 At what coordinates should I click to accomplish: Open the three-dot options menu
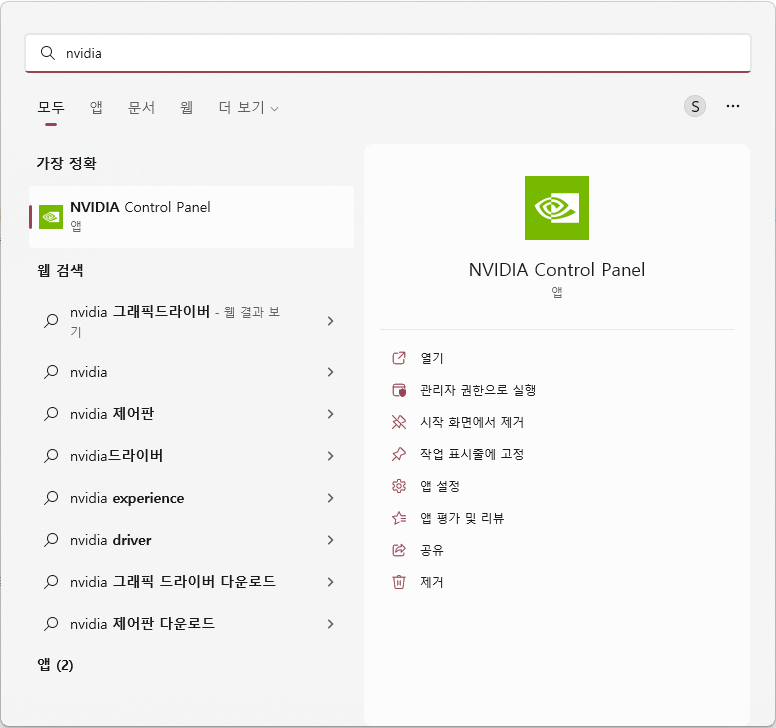733,106
